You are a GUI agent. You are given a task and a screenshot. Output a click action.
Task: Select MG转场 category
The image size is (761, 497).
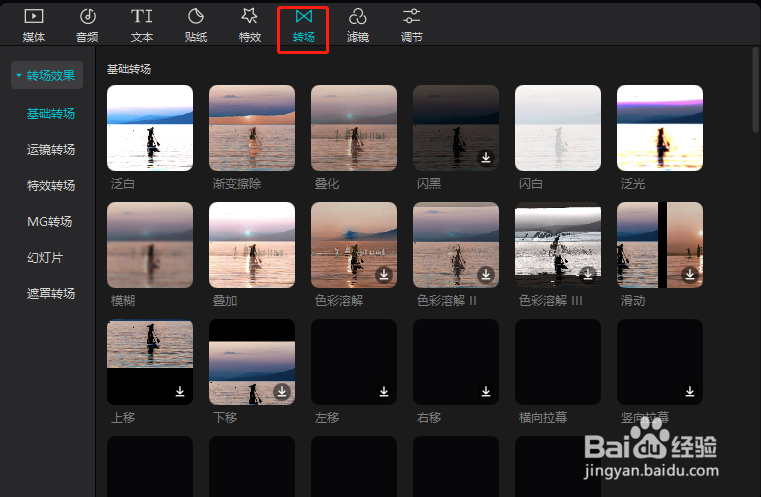click(50, 221)
